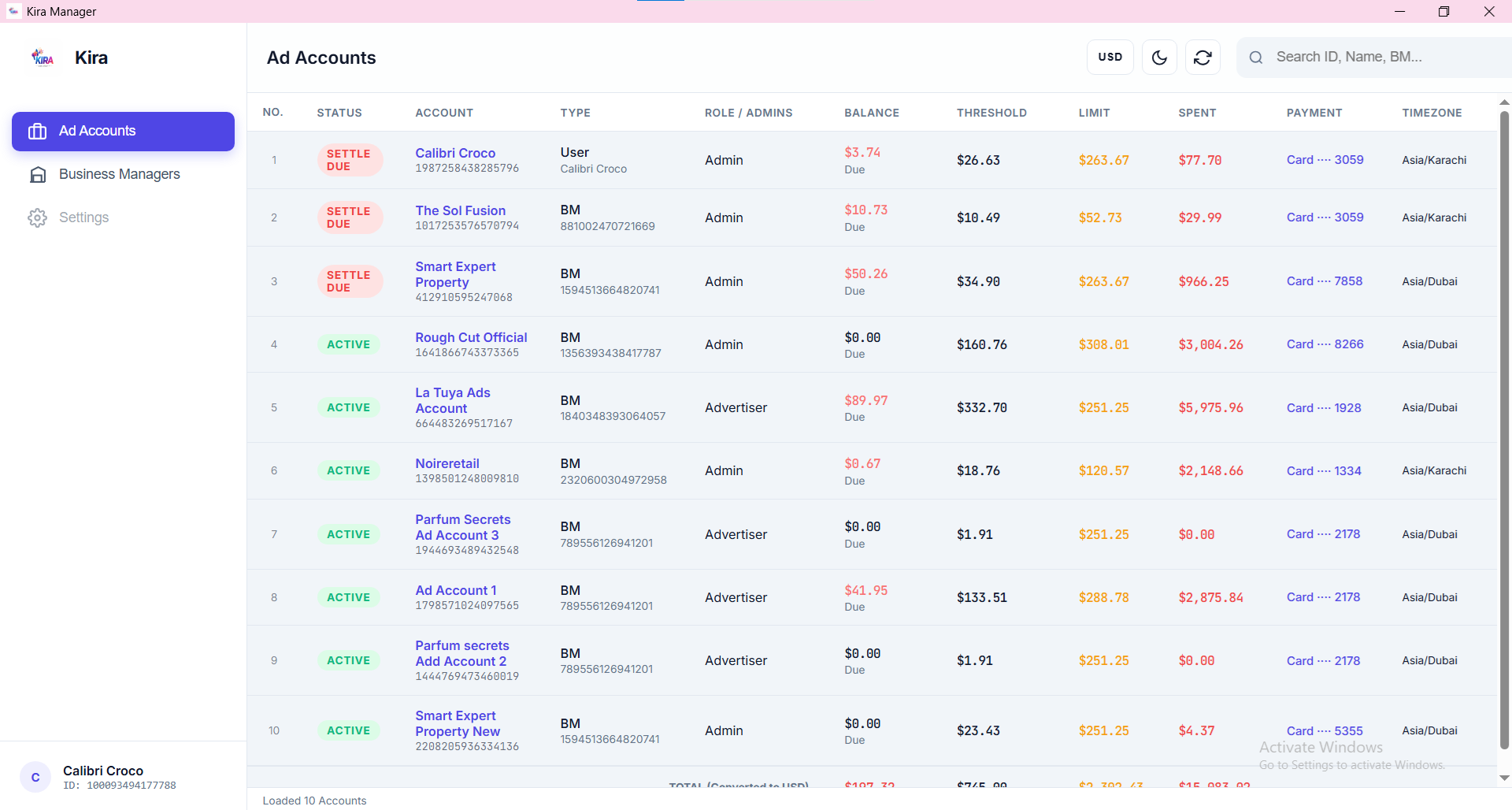Open The Sol Fusion account link
The width and height of the screenshot is (1512, 810).
coord(461,211)
